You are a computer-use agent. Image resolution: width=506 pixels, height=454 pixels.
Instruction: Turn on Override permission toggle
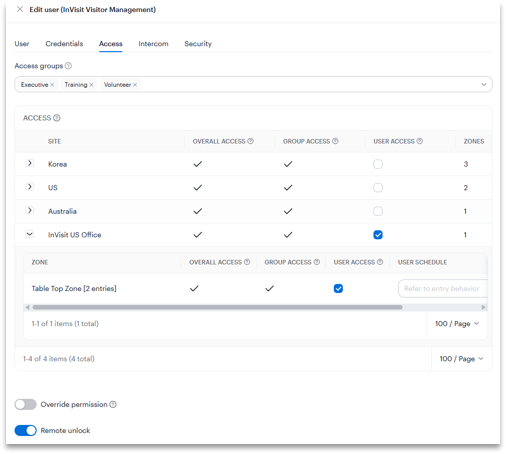pyautogui.click(x=25, y=404)
